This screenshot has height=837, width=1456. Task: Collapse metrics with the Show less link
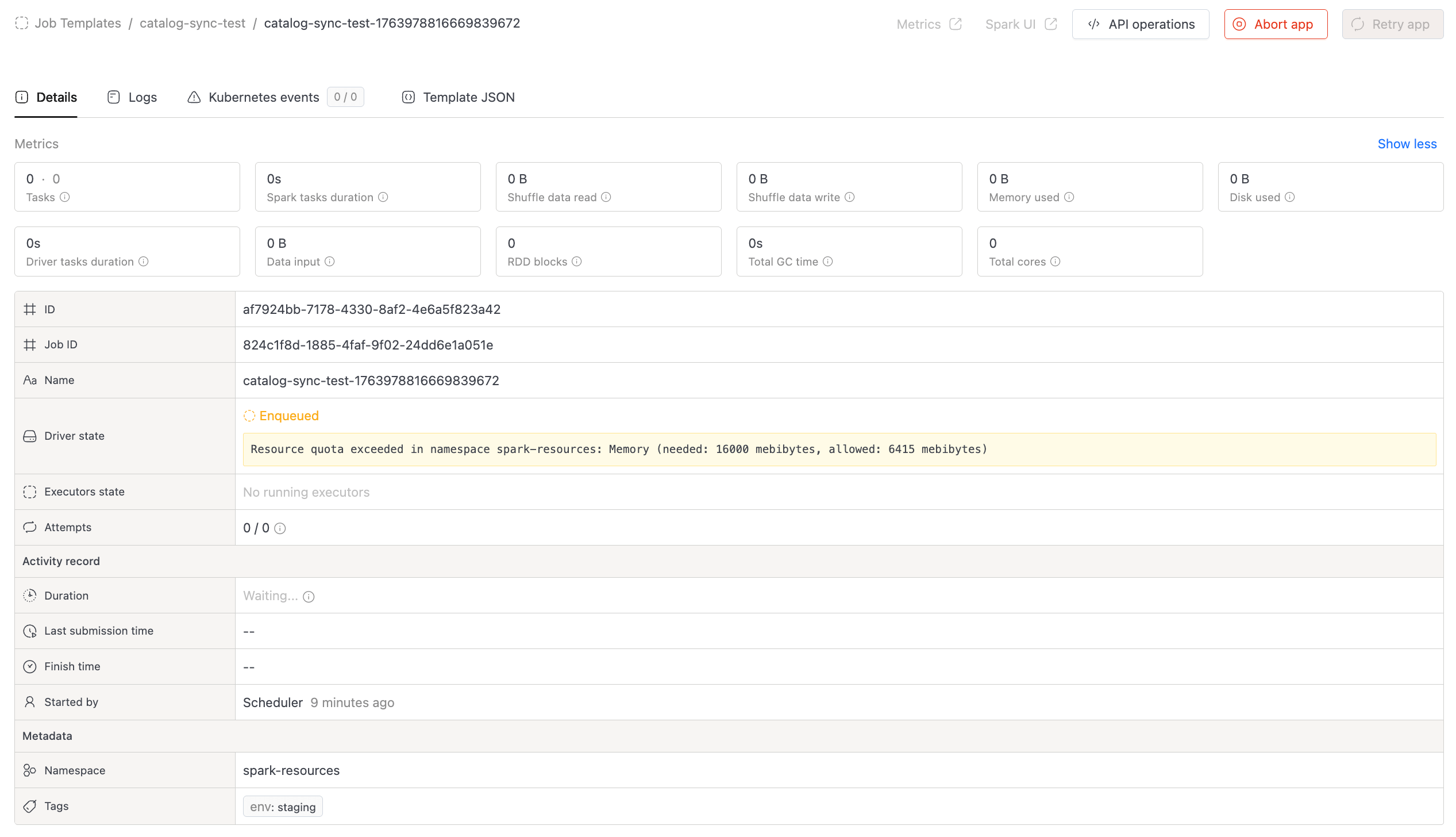point(1407,144)
